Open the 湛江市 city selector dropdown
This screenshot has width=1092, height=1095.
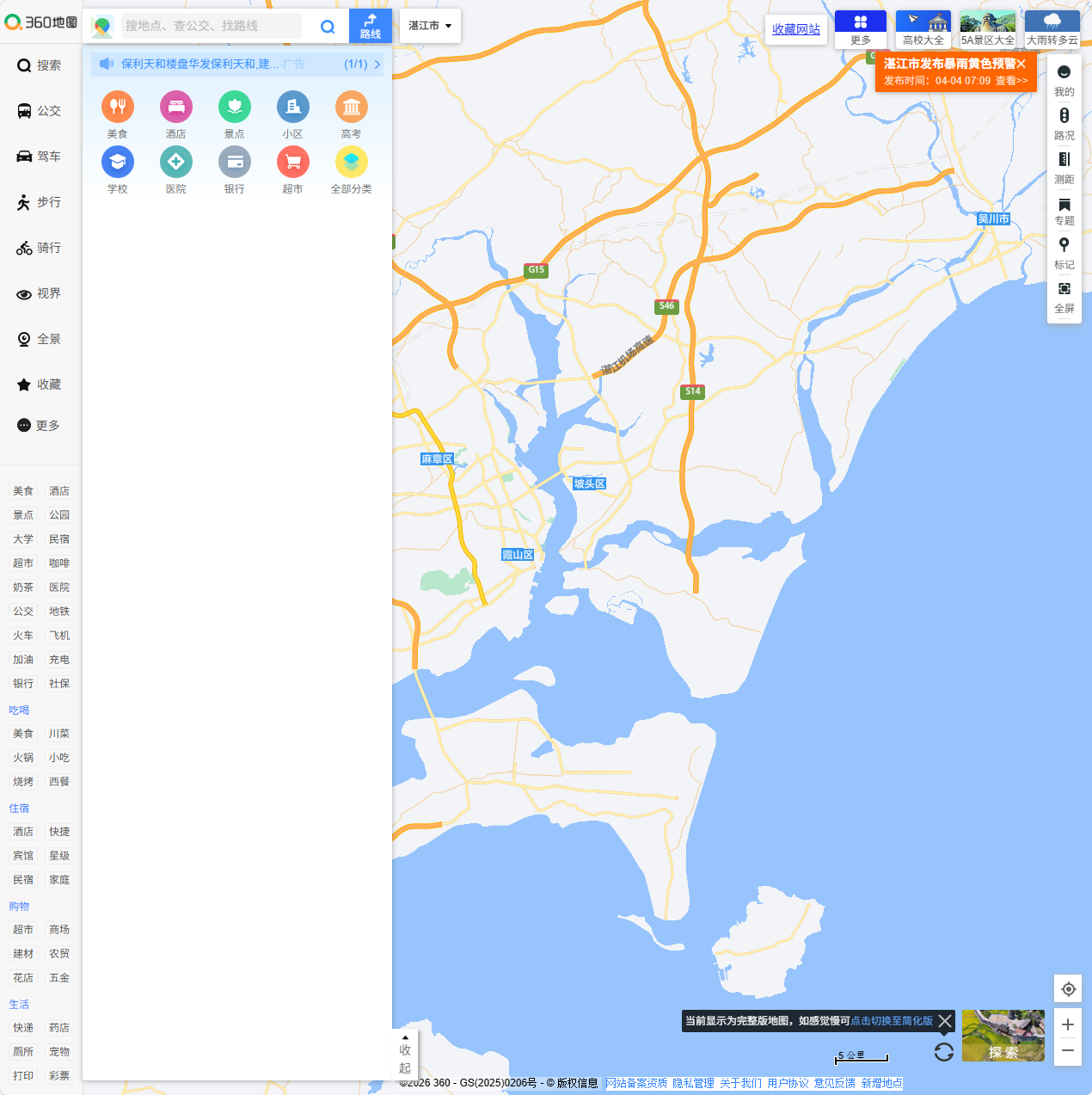(x=429, y=26)
